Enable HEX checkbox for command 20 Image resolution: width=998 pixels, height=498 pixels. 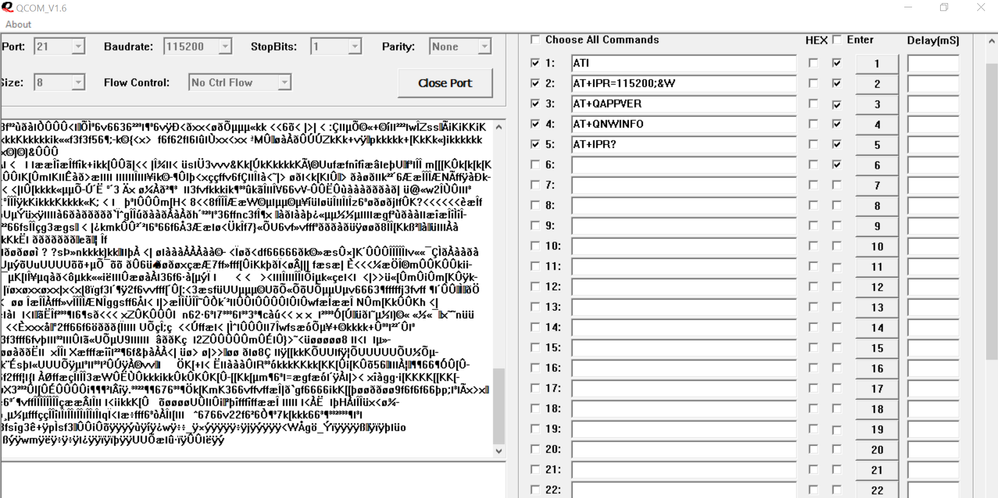click(813, 449)
